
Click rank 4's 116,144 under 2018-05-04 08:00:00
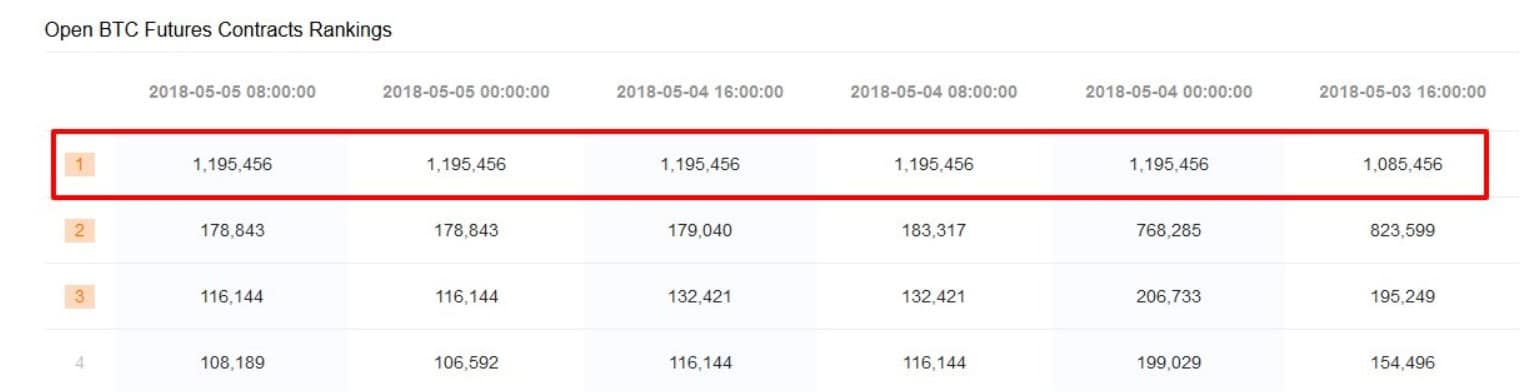(x=934, y=362)
